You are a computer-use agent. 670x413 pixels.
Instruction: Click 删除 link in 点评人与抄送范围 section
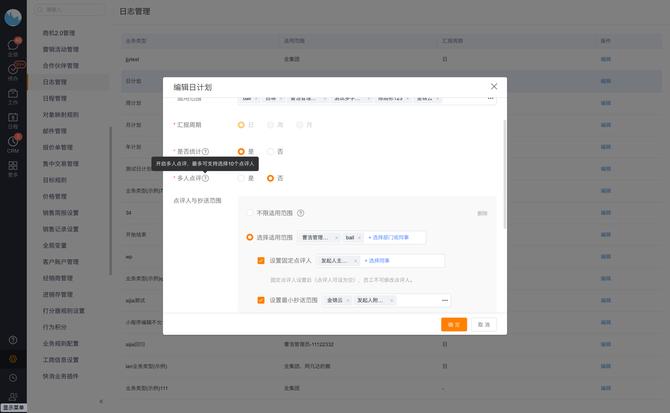point(482,213)
